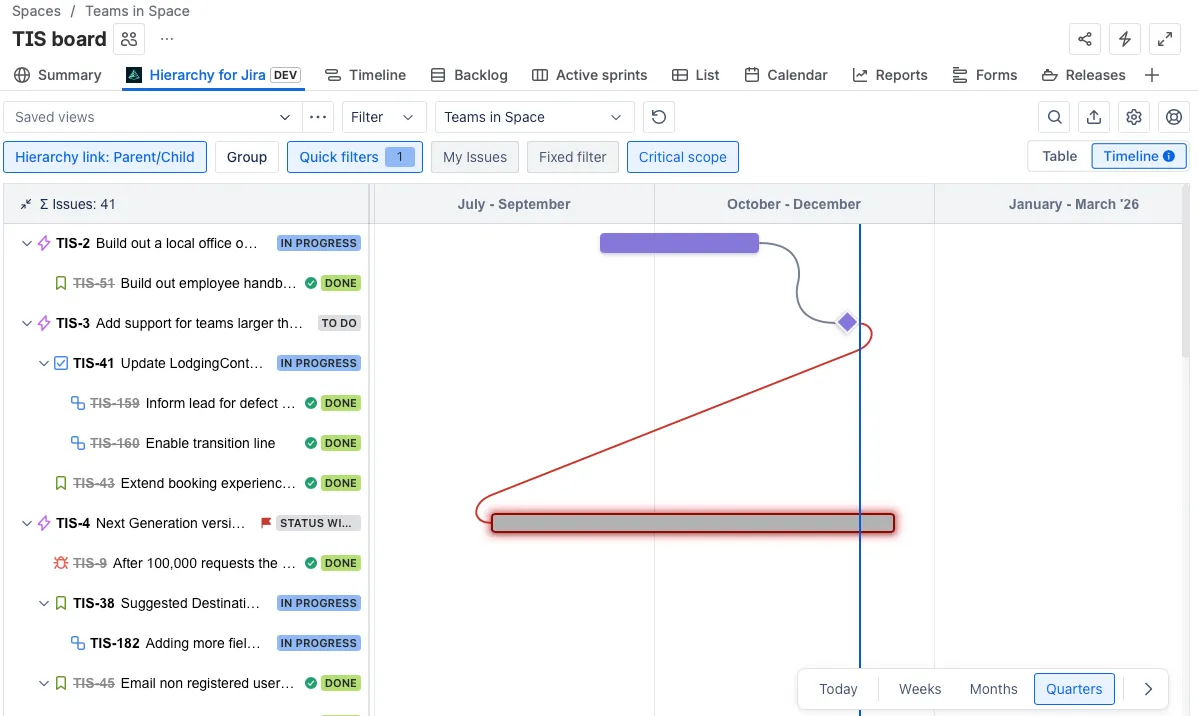
Task: Toggle the My Issues filter
Action: click(474, 157)
